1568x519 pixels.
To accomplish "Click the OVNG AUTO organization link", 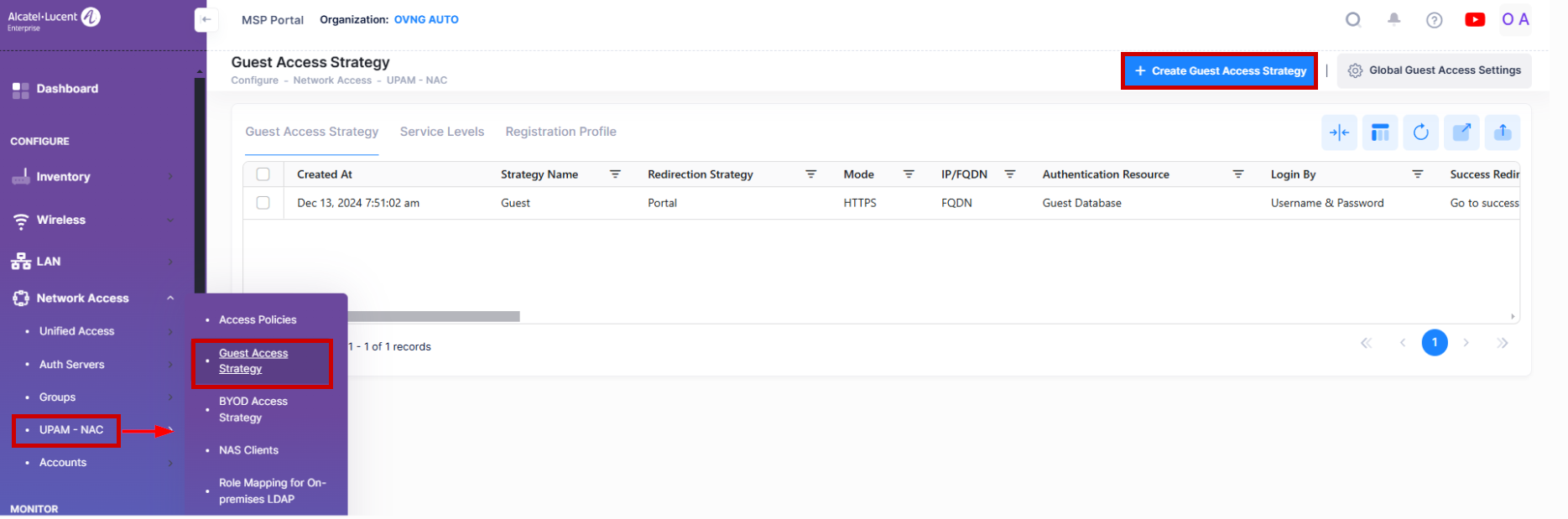I will 426,20.
